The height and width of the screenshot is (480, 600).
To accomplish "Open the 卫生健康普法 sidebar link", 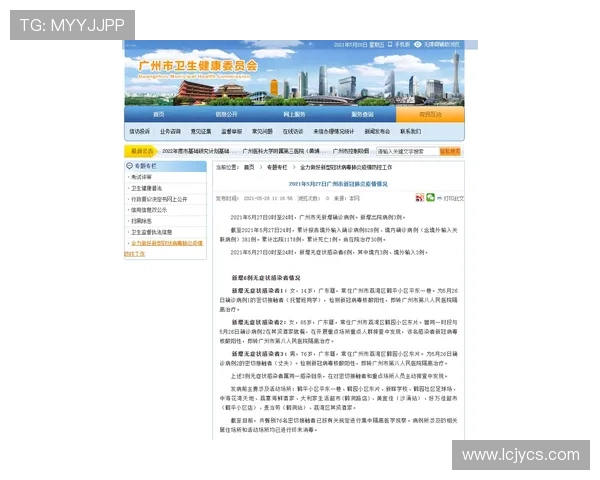I will (x=146, y=188).
